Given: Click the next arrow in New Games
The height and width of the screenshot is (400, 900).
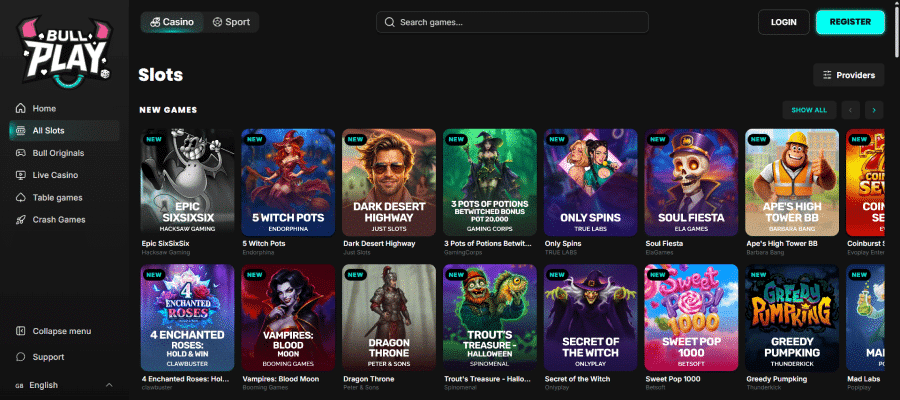Looking at the screenshot, I should pos(874,110).
